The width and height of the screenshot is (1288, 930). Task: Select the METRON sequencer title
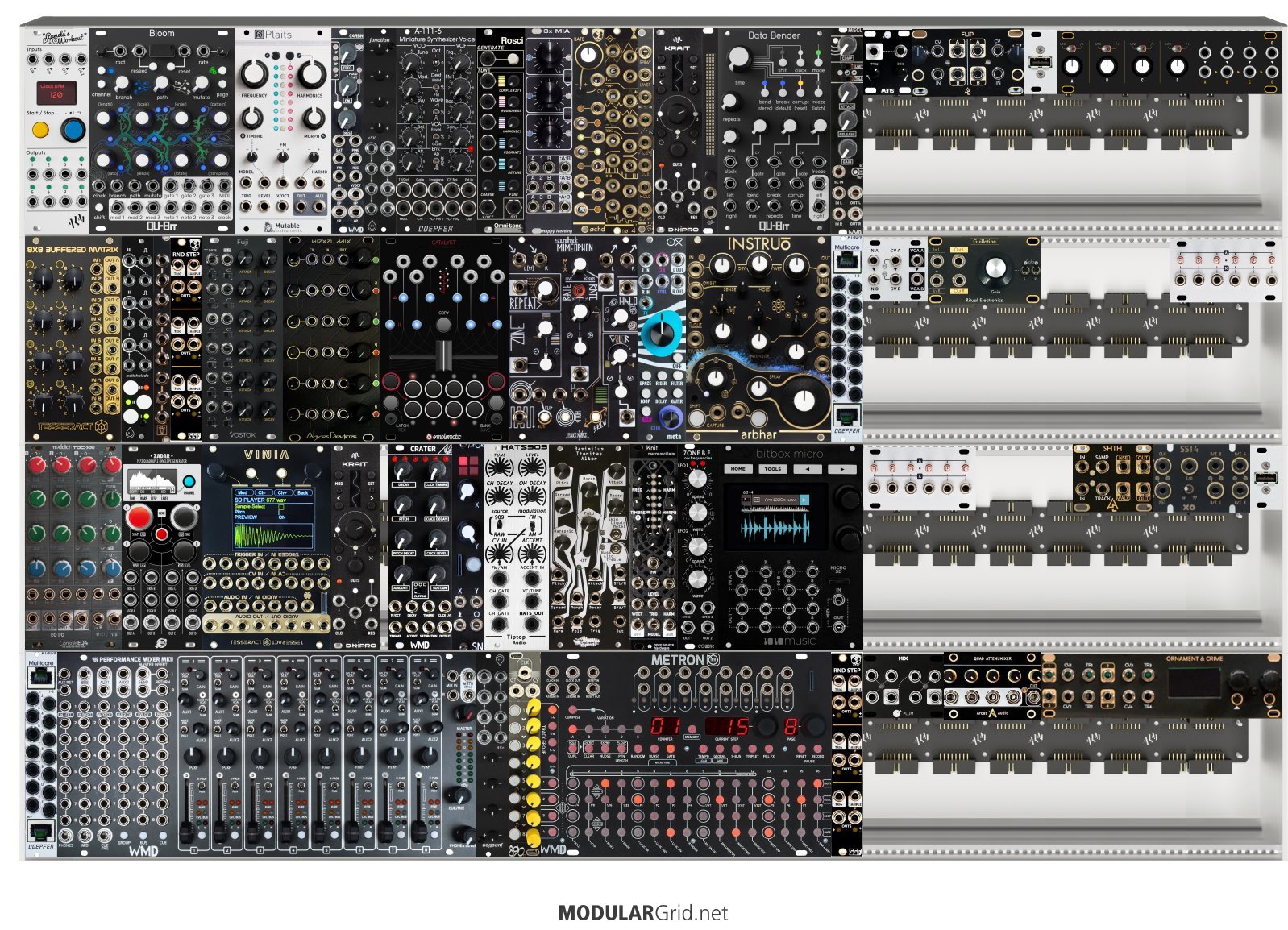pyautogui.click(x=678, y=660)
